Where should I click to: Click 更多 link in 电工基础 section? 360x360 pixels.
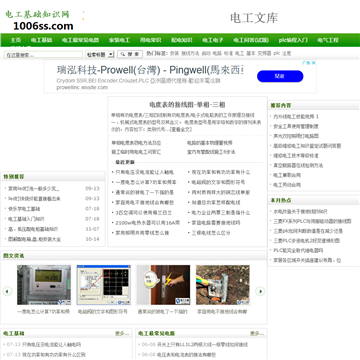(122, 333)
